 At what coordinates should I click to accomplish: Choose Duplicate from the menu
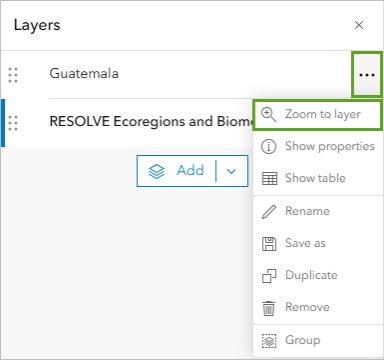(x=318, y=275)
